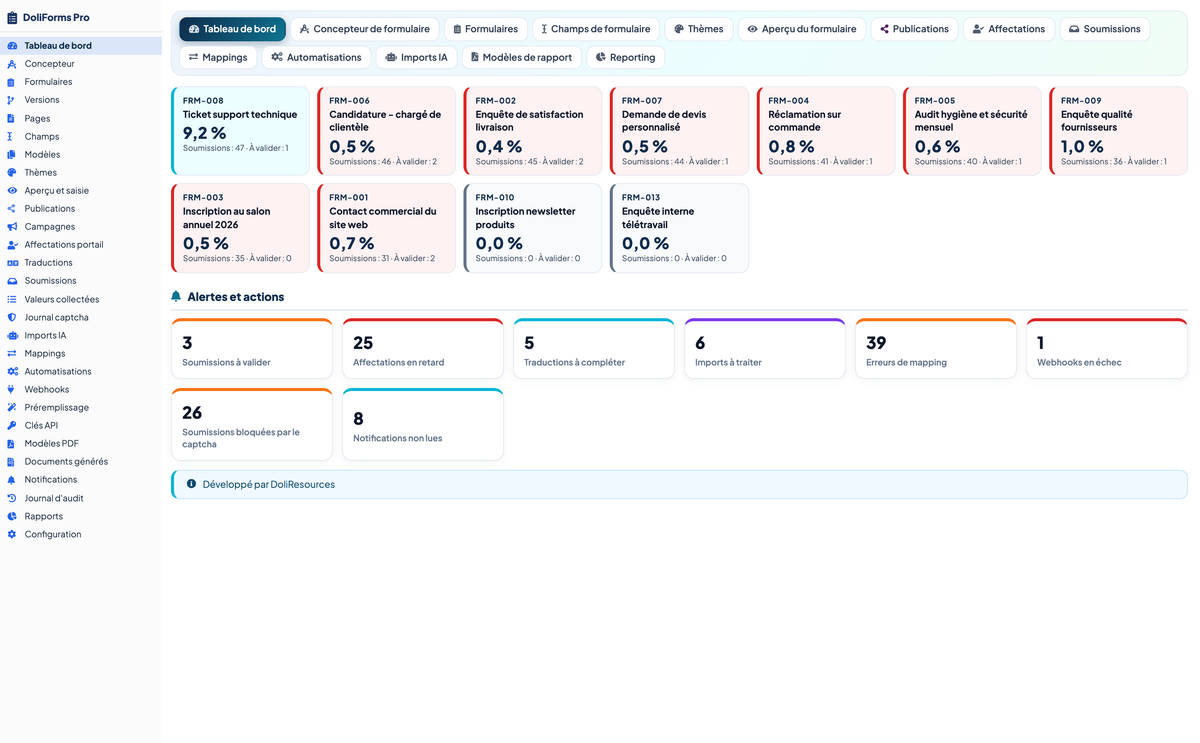Click the Développé par DoliResources text
Viewport: 1200px width, 743px height.
point(269,485)
